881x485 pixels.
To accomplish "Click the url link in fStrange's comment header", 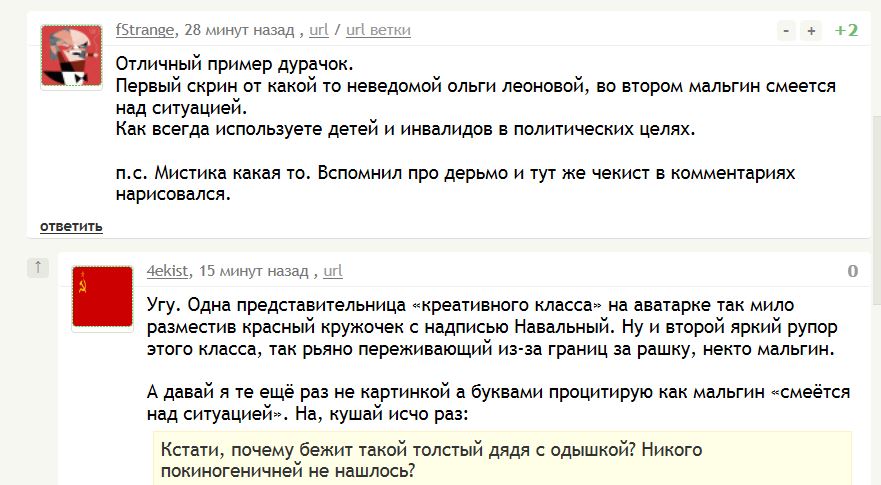I will (319, 30).
